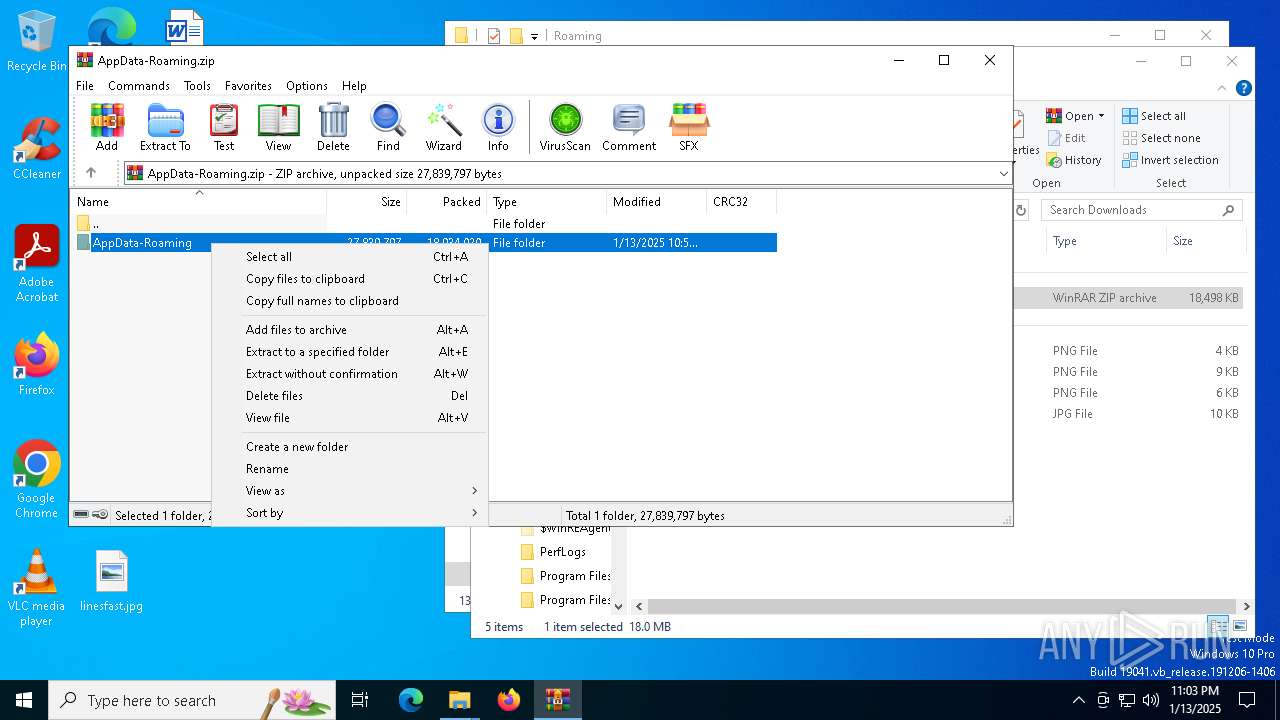Sort by the CRC32 column header
The image size is (1280, 720).
point(741,202)
